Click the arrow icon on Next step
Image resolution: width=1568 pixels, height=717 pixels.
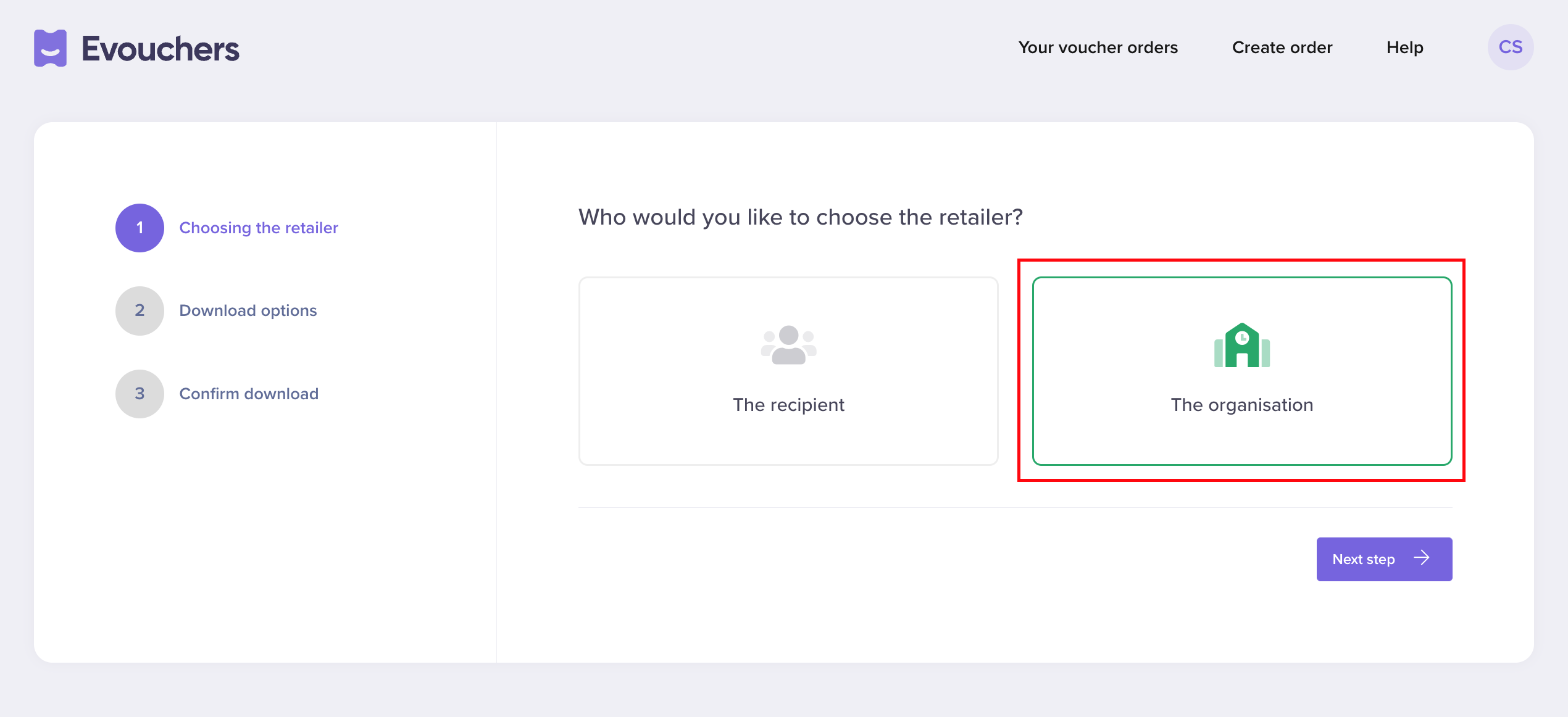[1422, 558]
